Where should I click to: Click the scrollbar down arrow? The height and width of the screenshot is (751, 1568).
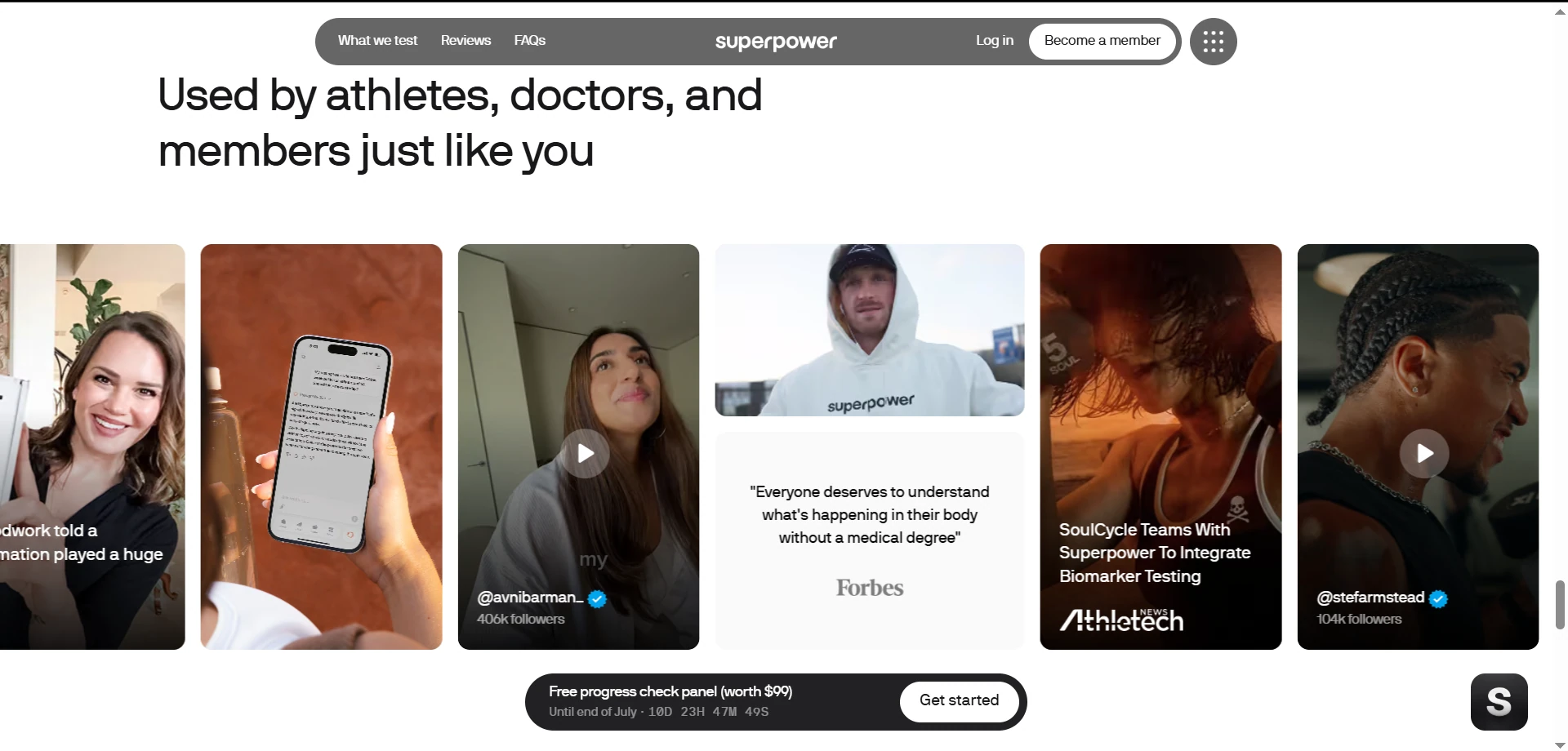coord(1560,744)
